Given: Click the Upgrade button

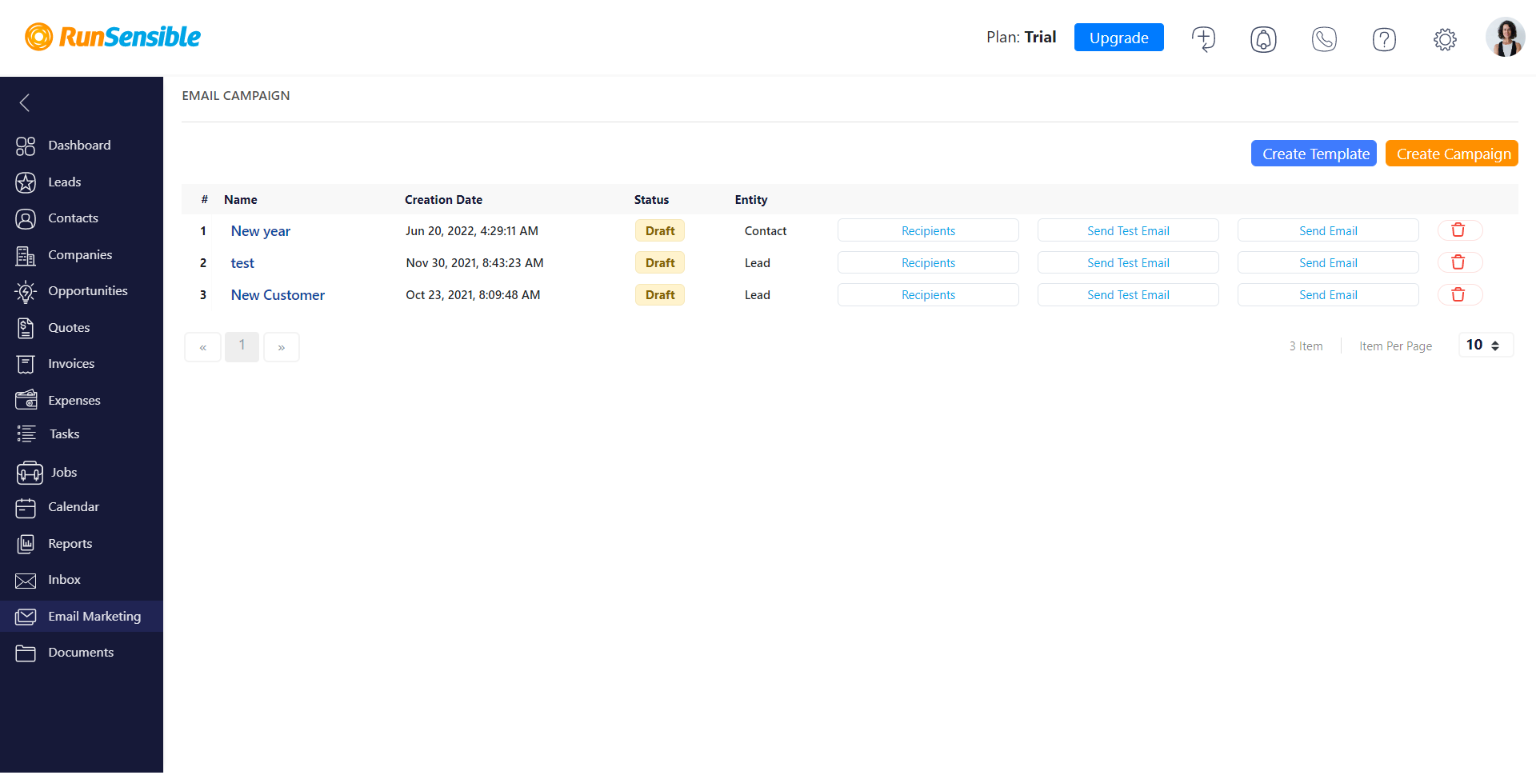Looking at the screenshot, I should coord(1119,37).
